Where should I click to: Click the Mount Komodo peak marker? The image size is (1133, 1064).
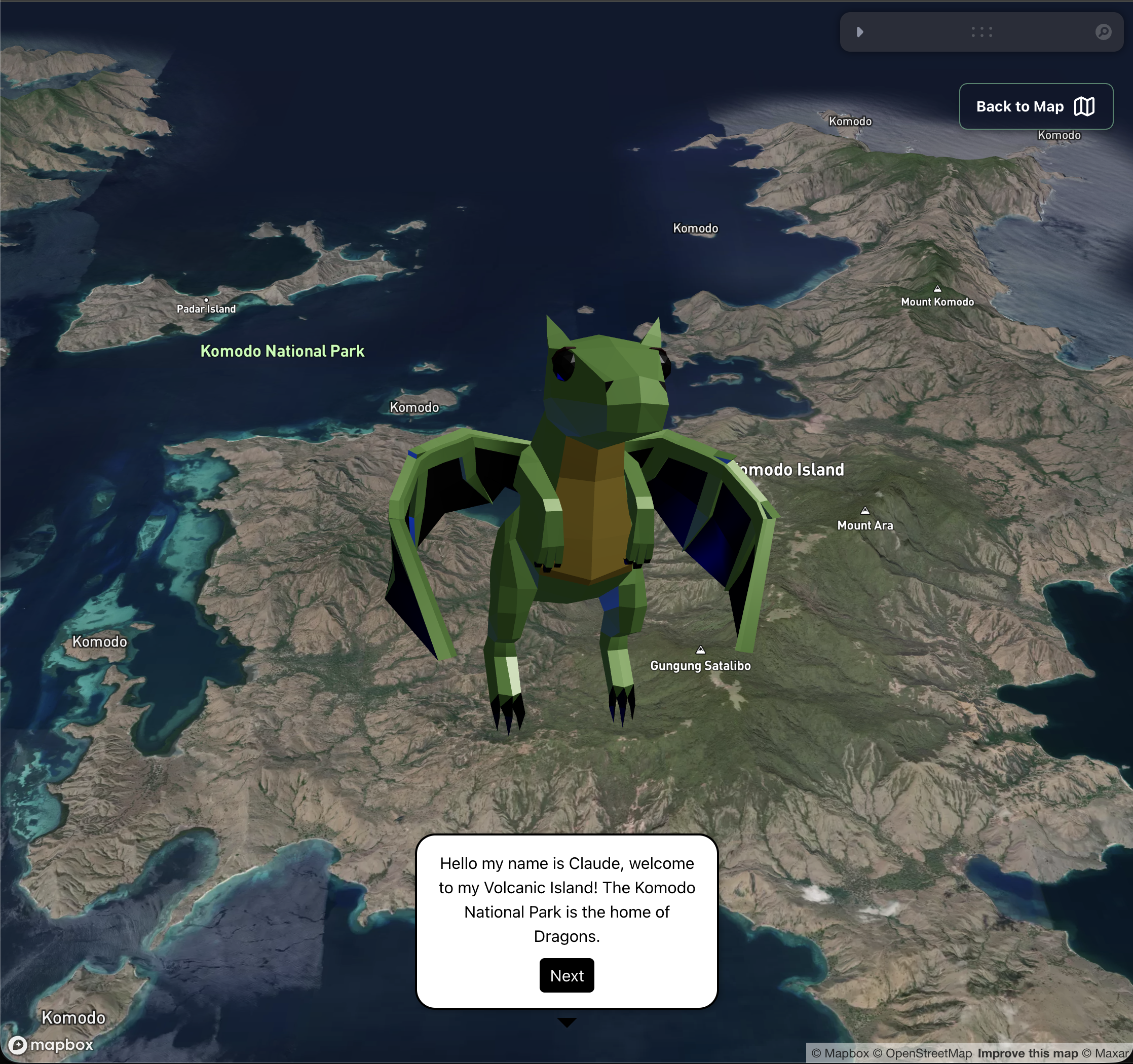[937, 289]
